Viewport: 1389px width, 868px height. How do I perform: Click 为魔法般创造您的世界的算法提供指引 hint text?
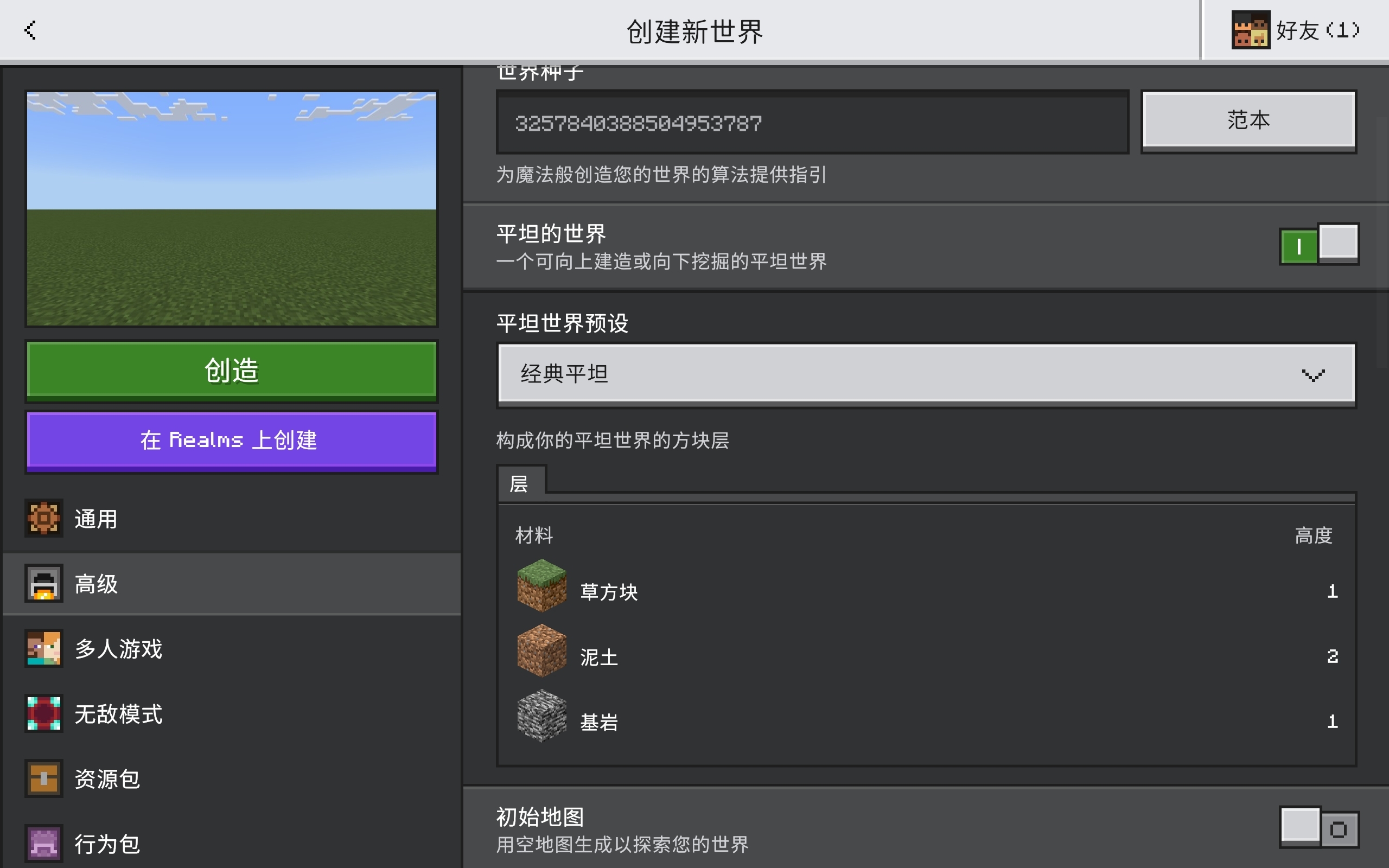click(x=661, y=175)
